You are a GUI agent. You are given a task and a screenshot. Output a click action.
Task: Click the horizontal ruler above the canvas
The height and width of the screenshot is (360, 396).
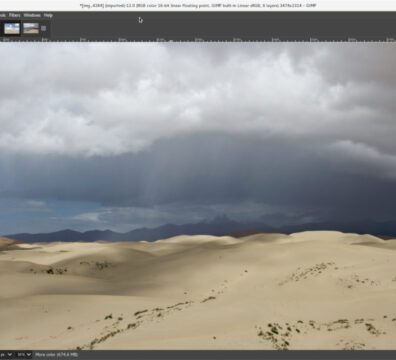(198, 40)
